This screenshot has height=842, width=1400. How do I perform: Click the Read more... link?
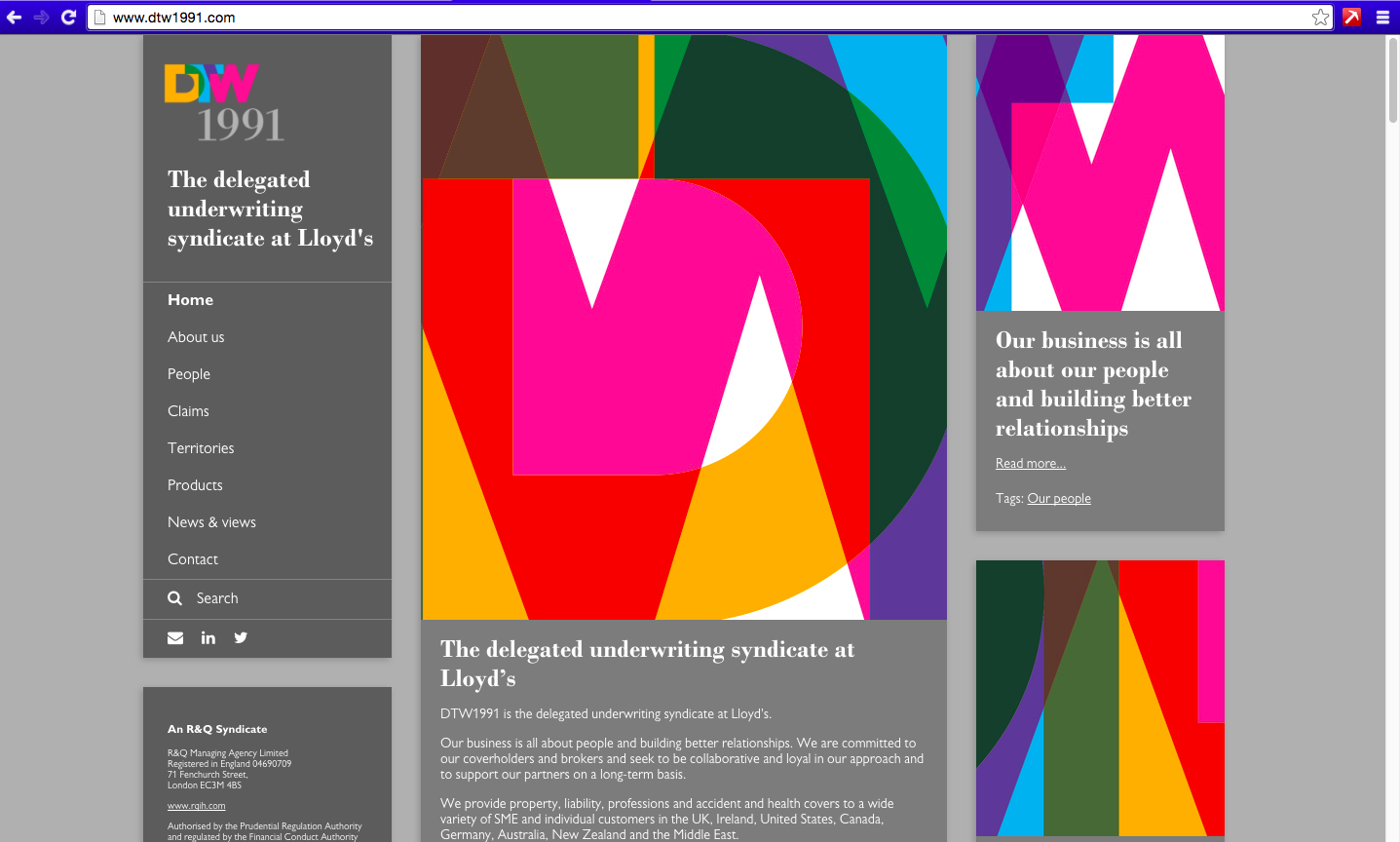1031,464
